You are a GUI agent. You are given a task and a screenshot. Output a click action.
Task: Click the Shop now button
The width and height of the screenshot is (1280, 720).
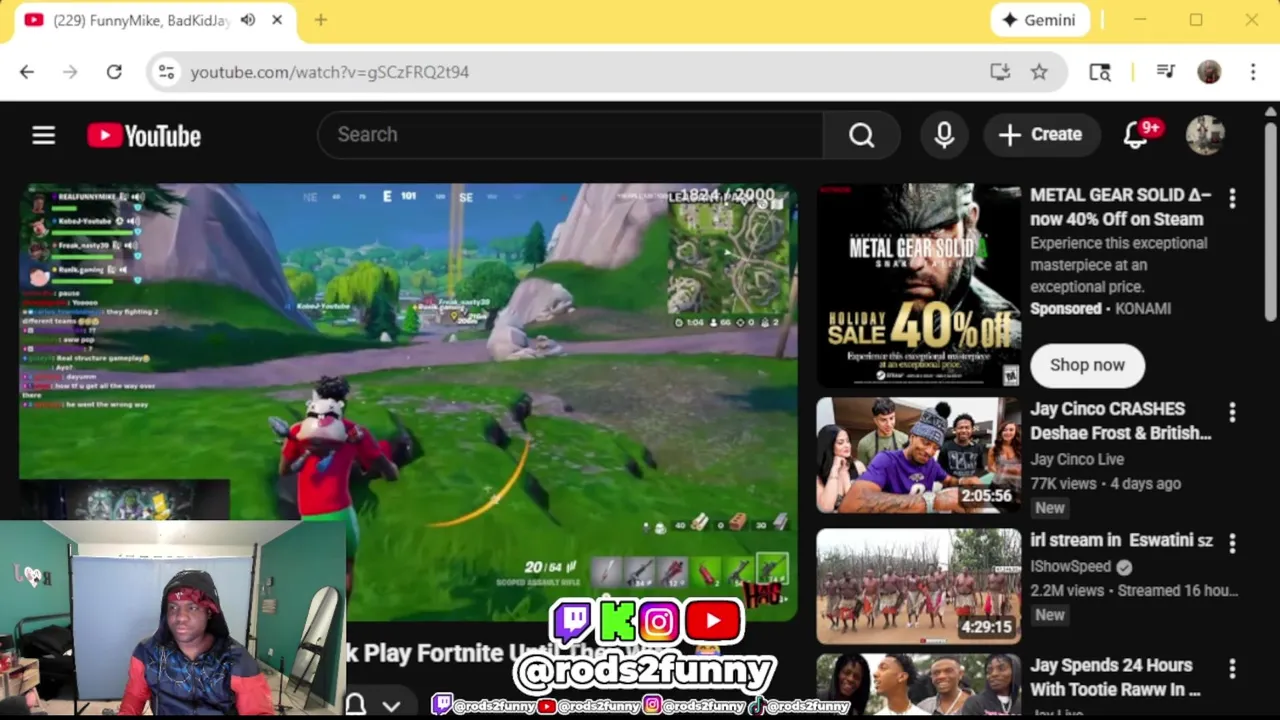[x=1087, y=365]
